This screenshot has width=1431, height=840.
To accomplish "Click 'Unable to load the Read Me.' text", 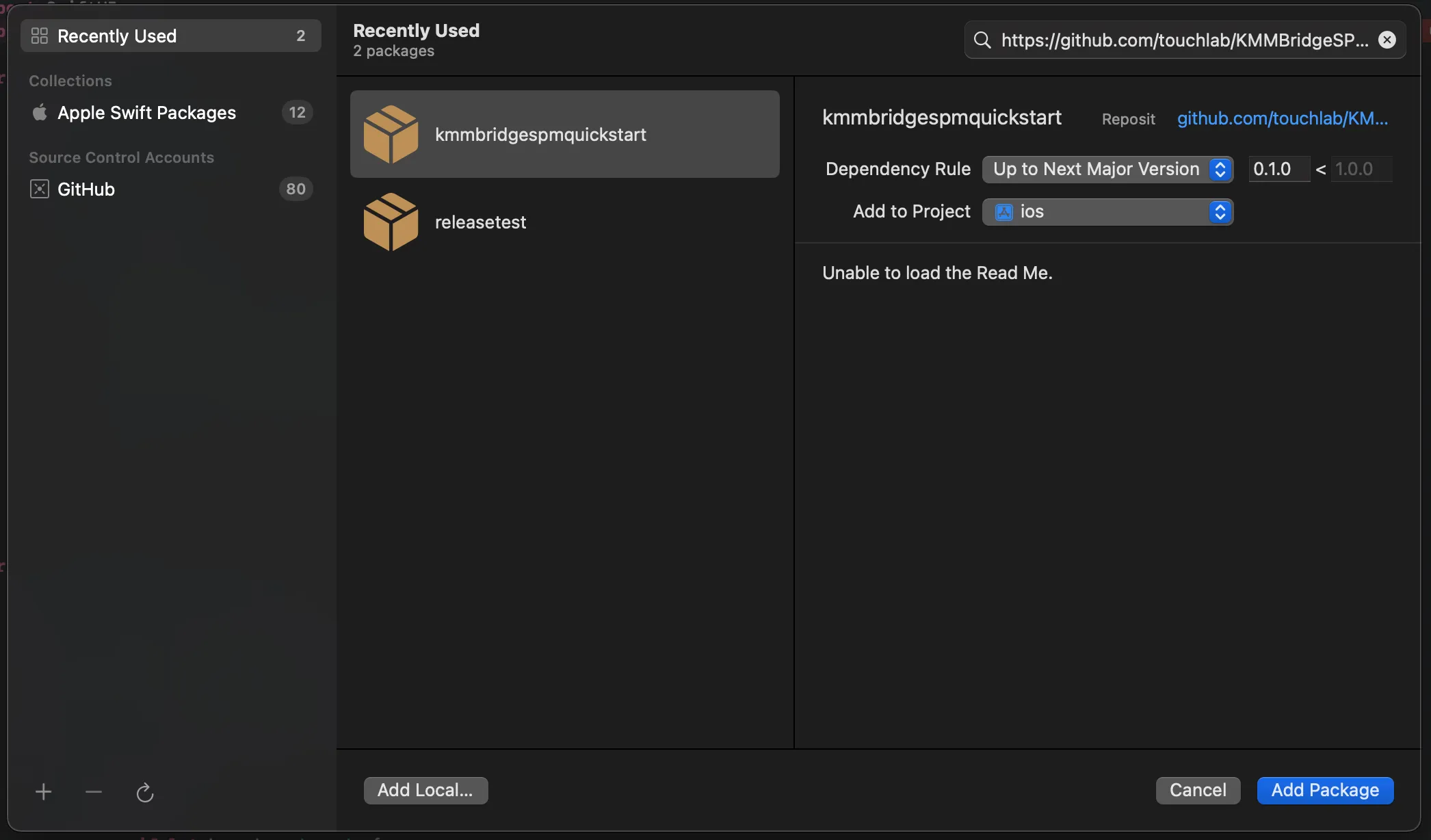I will click(937, 273).
